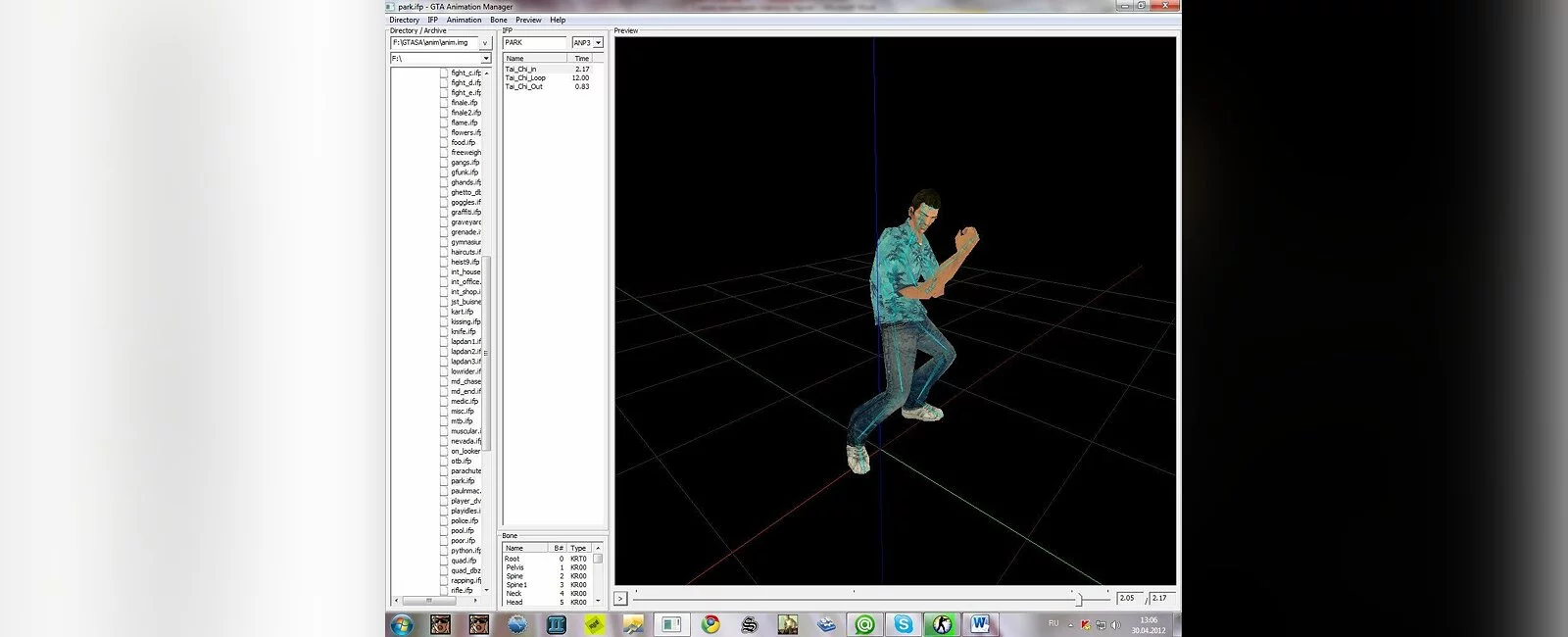Click the file list horizontal scrollbar thumb
The height and width of the screenshot is (637, 1568).
pos(429,601)
